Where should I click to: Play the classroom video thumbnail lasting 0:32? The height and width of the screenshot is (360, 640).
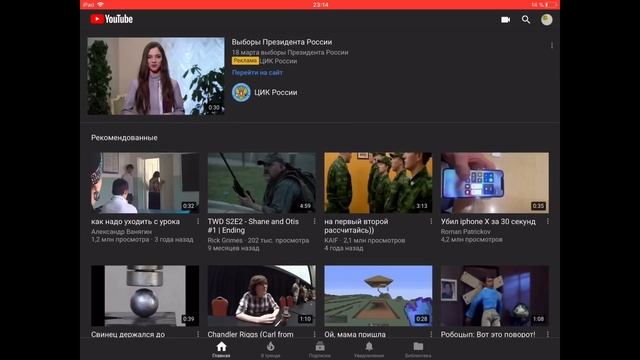tap(145, 183)
